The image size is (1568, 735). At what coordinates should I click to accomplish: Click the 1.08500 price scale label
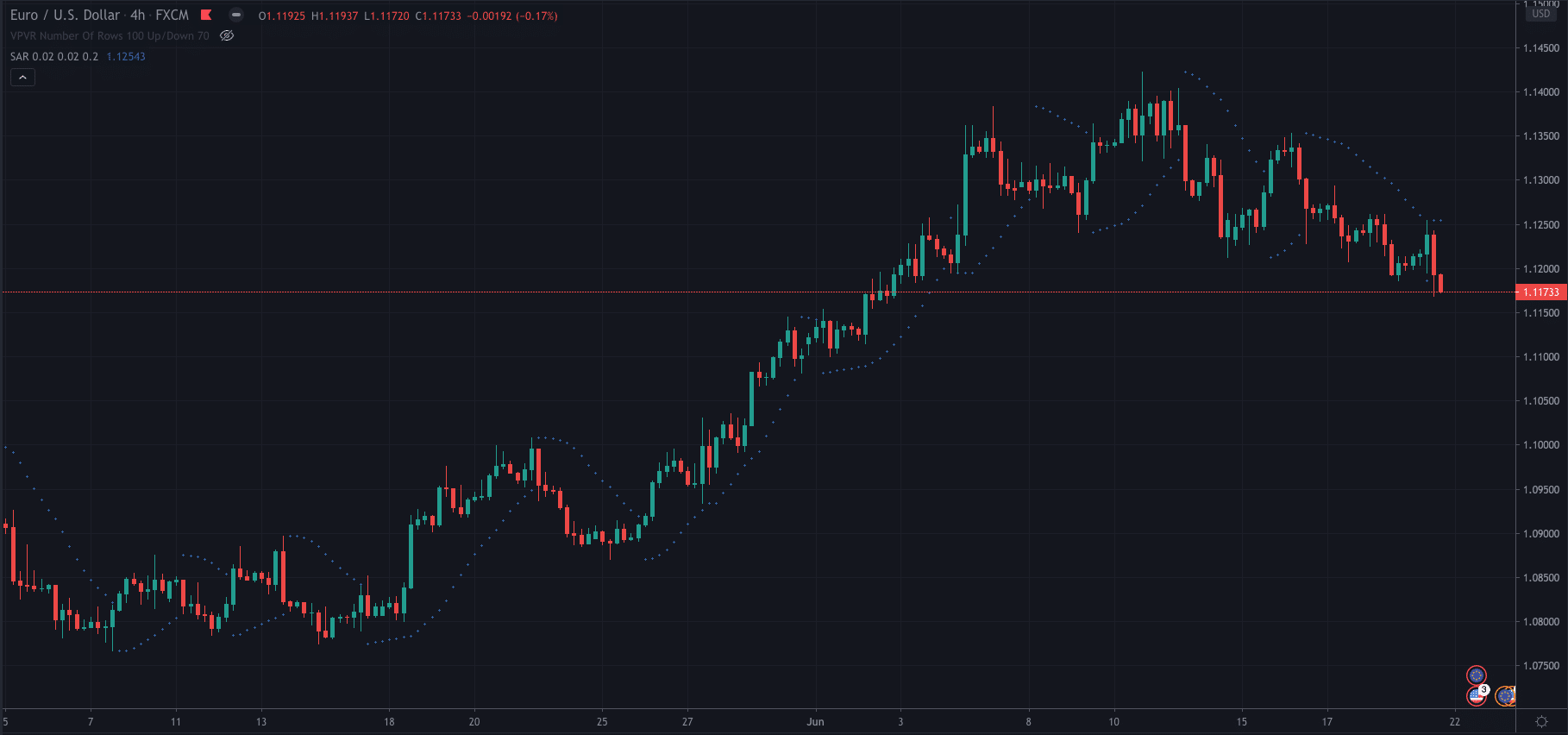[x=1541, y=578]
